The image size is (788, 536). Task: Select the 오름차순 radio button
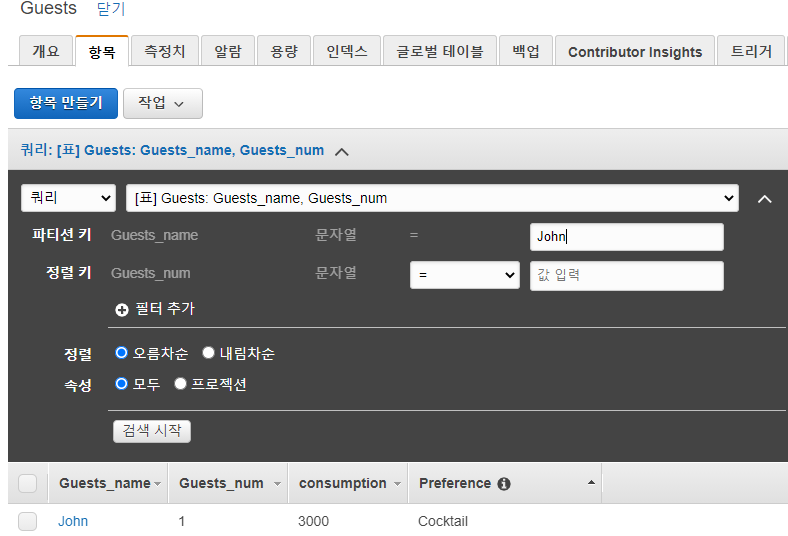pyautogui.click(x=121, y=353)
